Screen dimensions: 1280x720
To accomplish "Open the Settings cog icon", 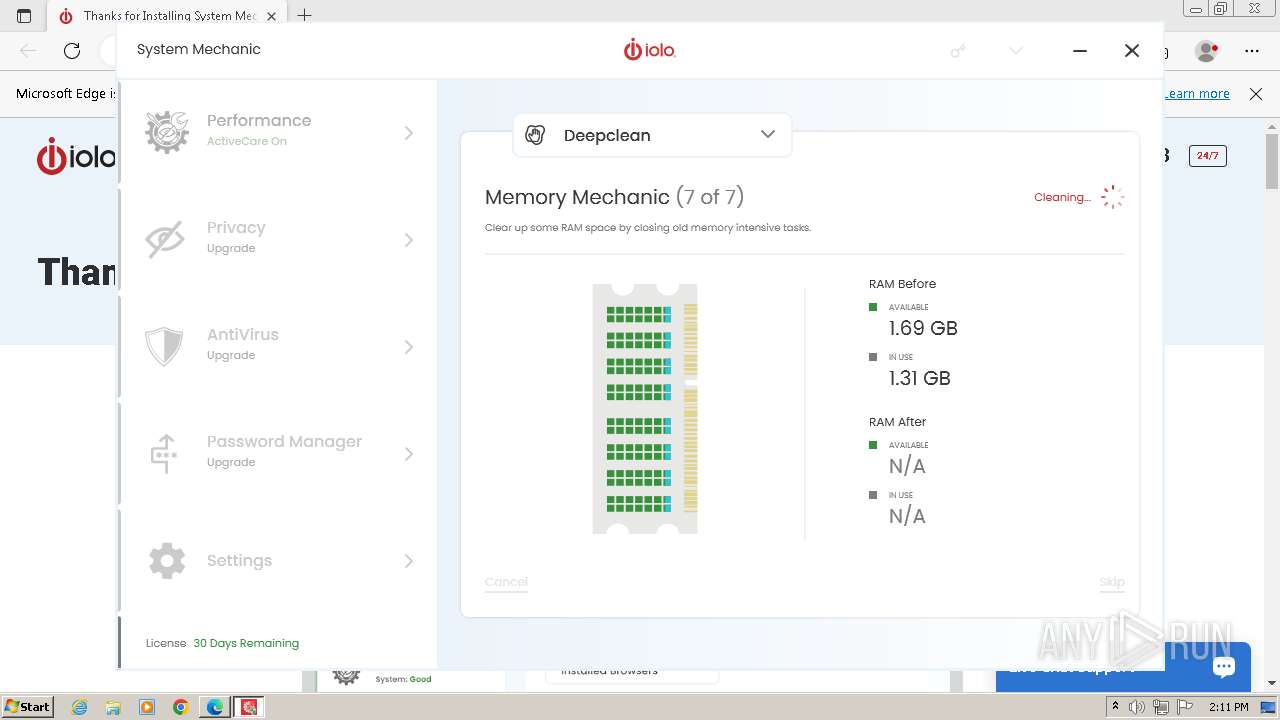I will pyautogui.click(x=167, y=561).
